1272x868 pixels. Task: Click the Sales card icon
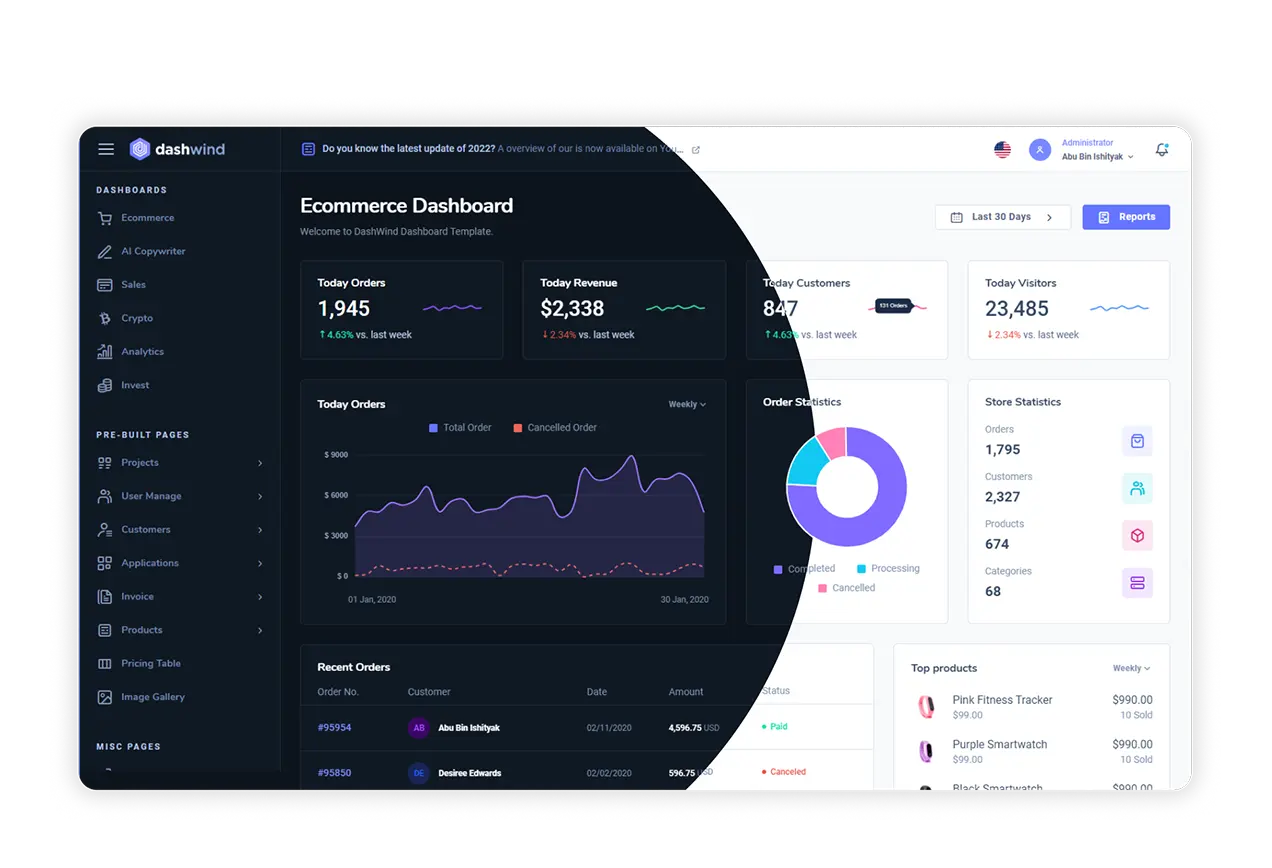point(104,285)
